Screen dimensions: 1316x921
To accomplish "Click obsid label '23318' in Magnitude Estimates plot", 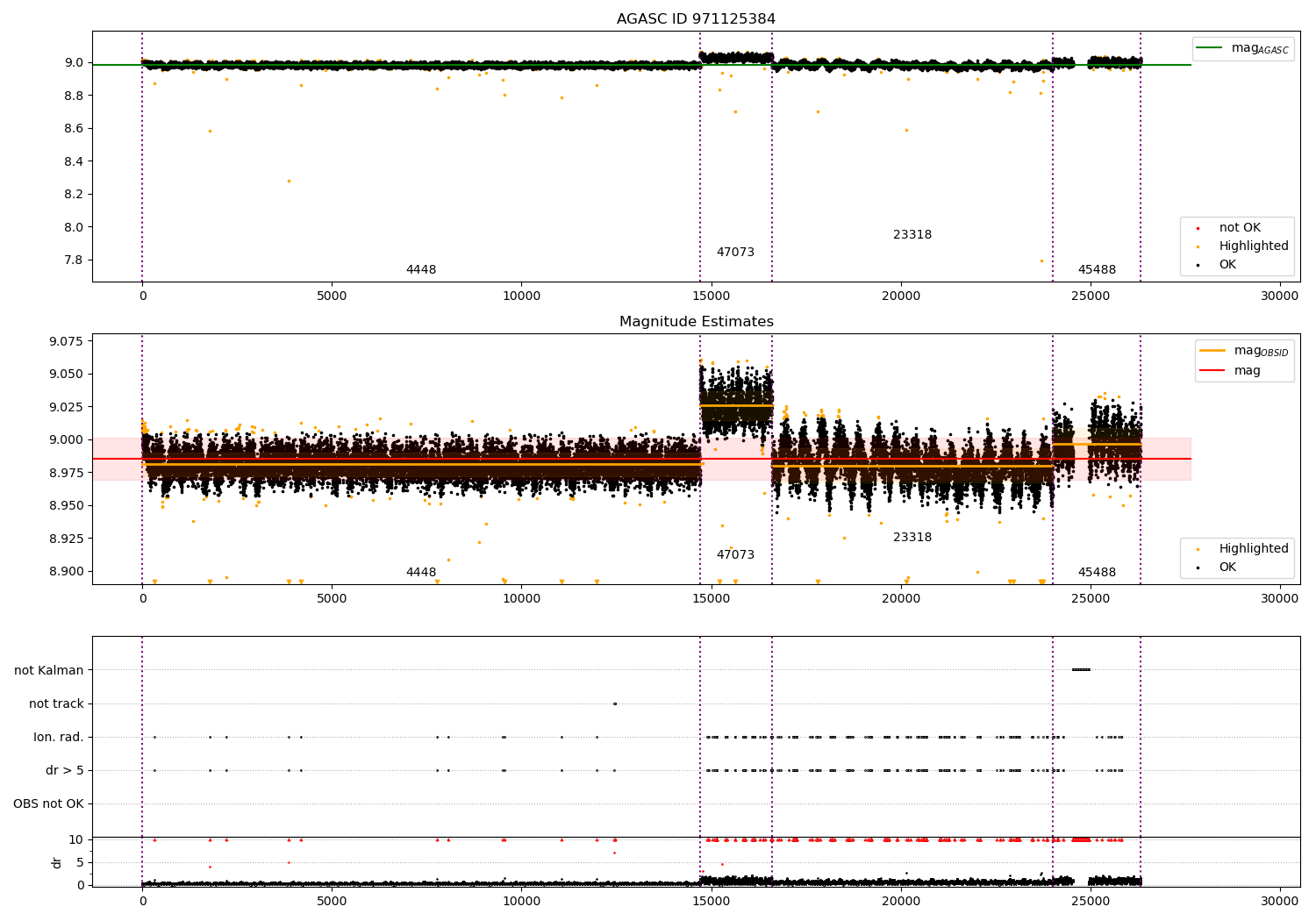I will [912, 538].
